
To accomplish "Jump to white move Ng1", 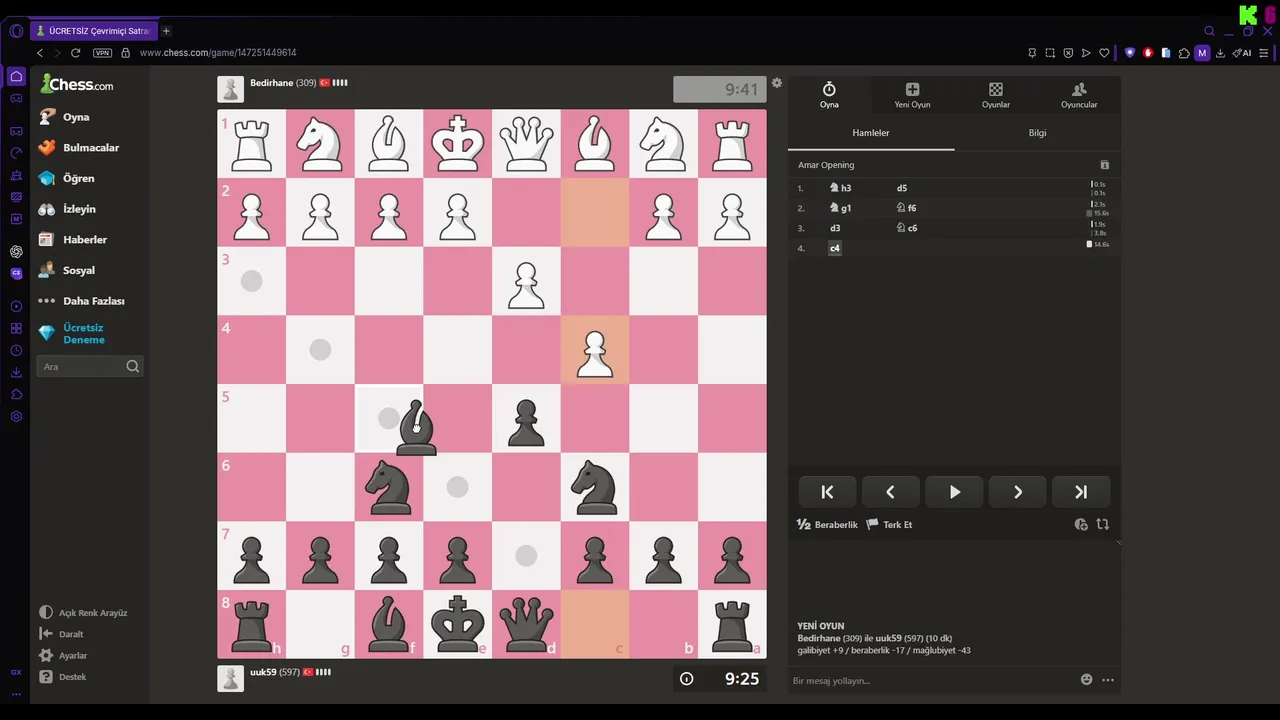I will (x=840, y=208).
